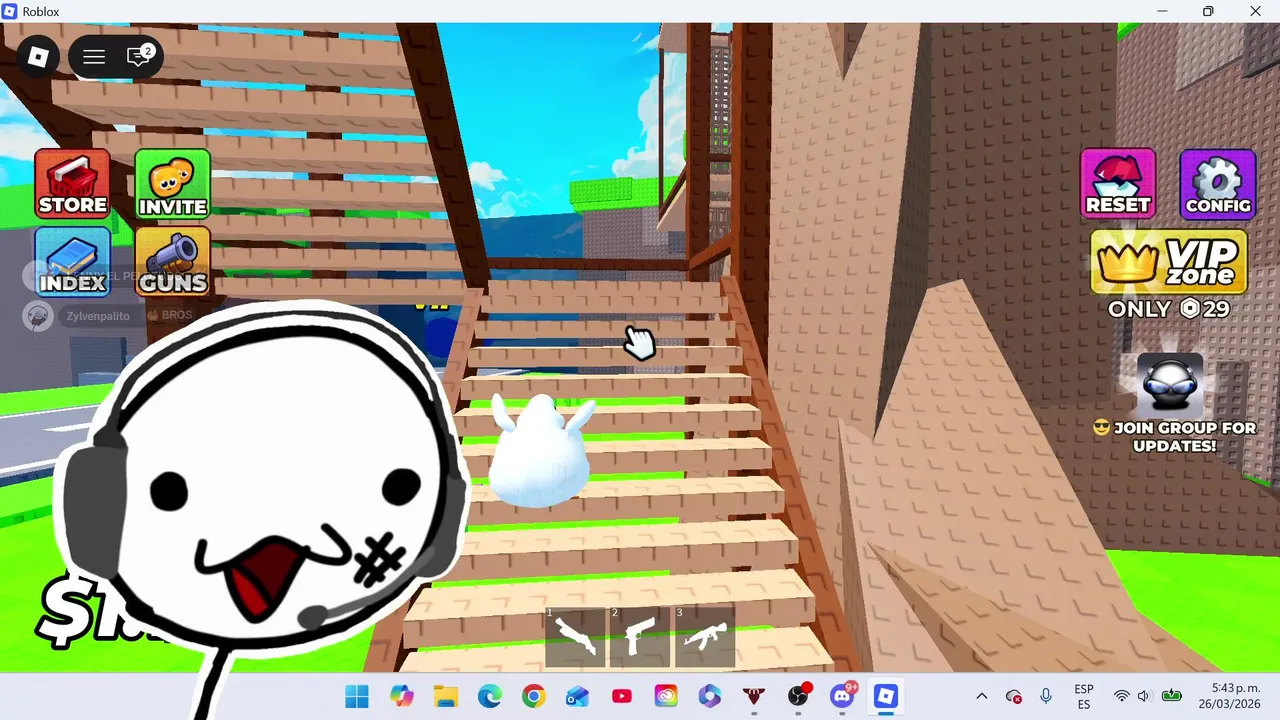Click the microphone tray icon
Image resolution: width=1280 pixels, height=720 pixels.
[x=1046, y=696]
